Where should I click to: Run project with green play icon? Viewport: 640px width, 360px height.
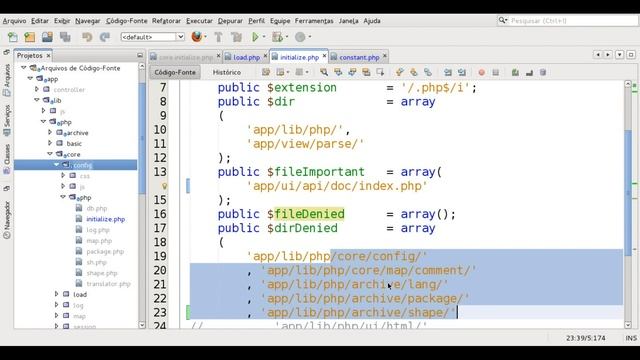[x=256, y=37]
